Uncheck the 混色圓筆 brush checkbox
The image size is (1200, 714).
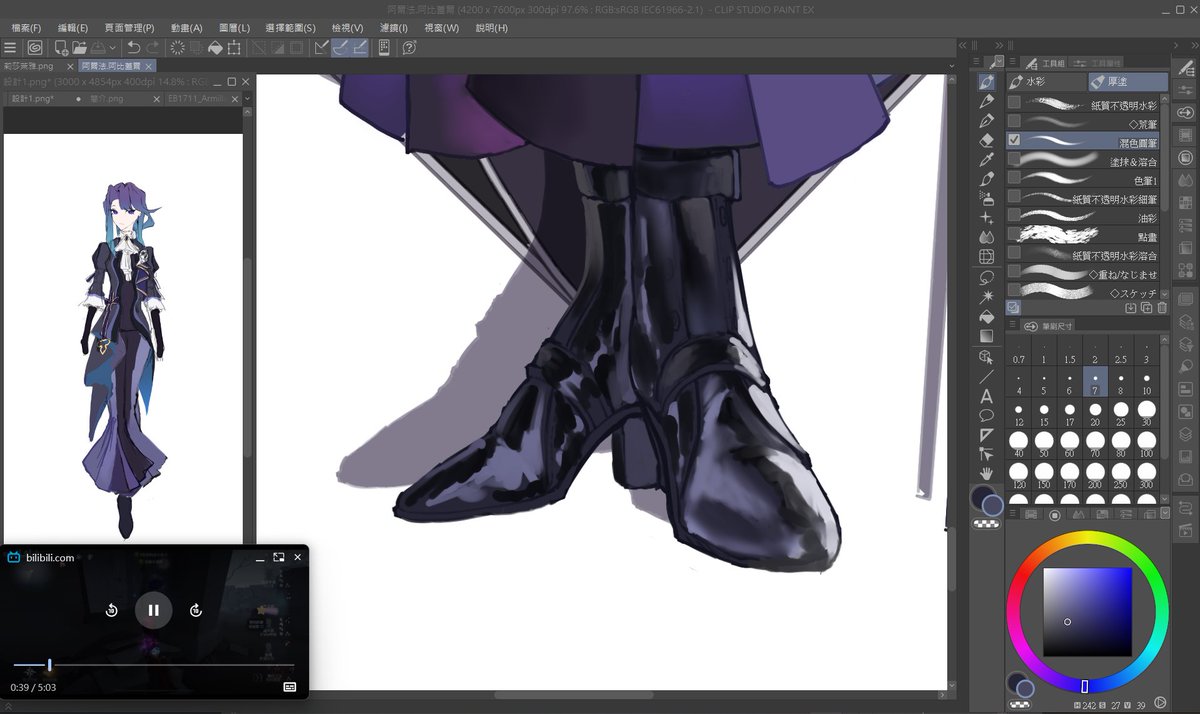coord(1014,141)
